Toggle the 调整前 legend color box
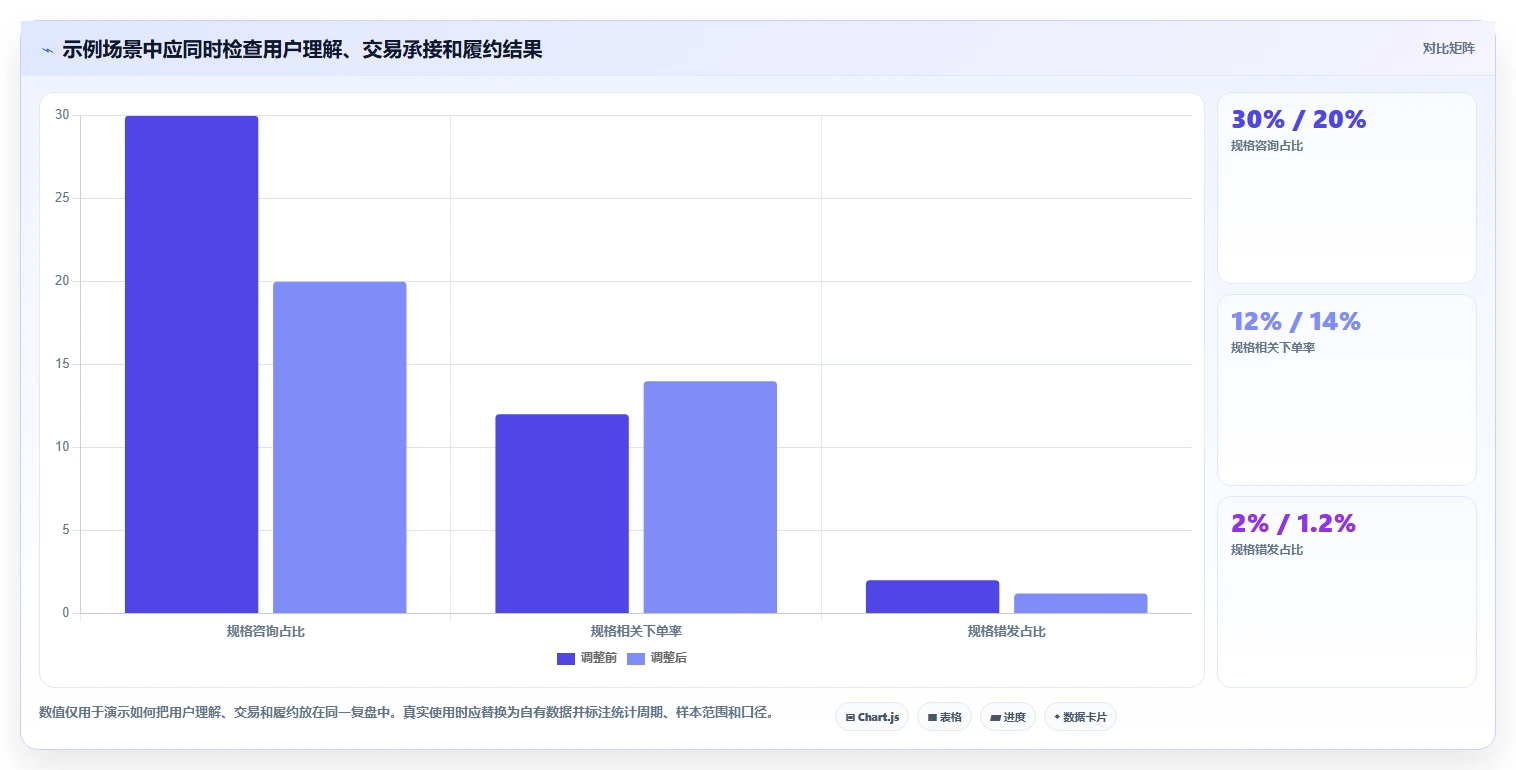 click(566, 658)
